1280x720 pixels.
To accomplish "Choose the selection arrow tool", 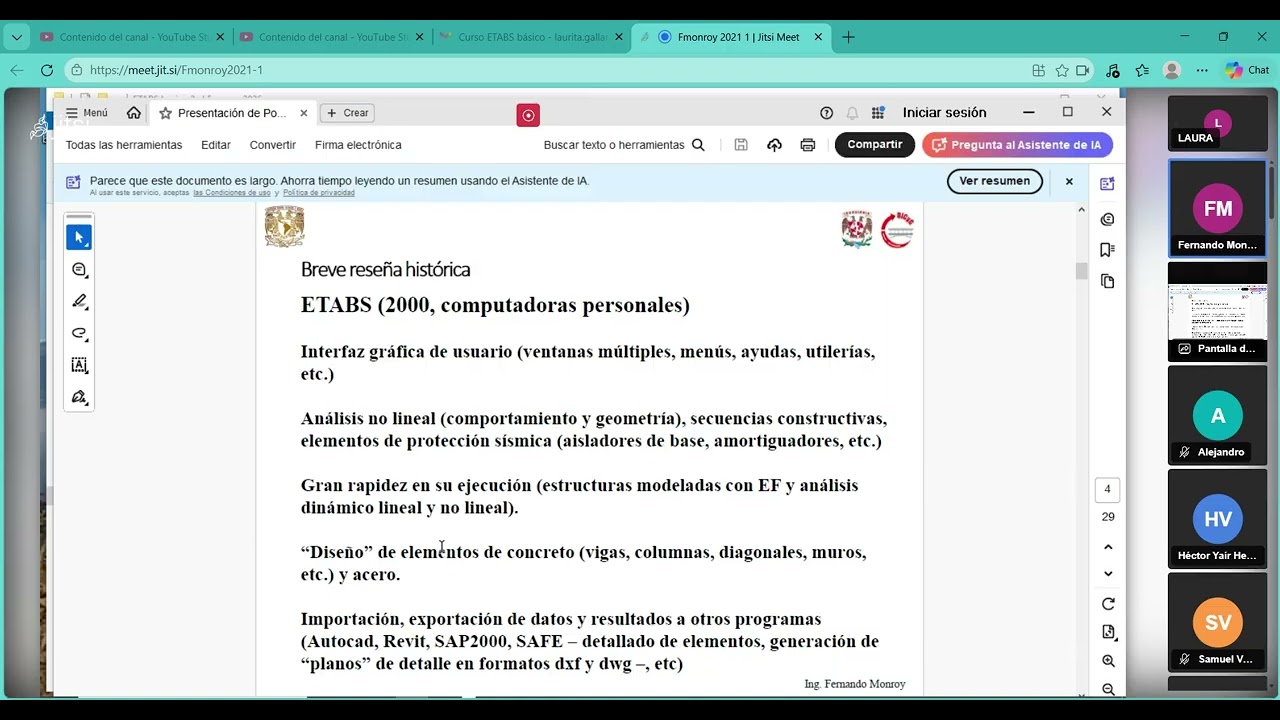I will [79, 237].
